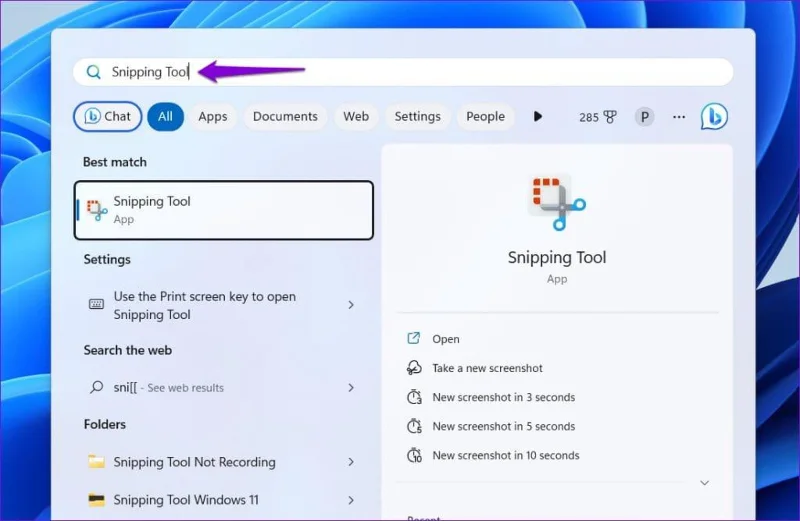The image size is (800, 521).
Task: Click the keyboard icon beside Print screen setting
Action: point(96,305)
